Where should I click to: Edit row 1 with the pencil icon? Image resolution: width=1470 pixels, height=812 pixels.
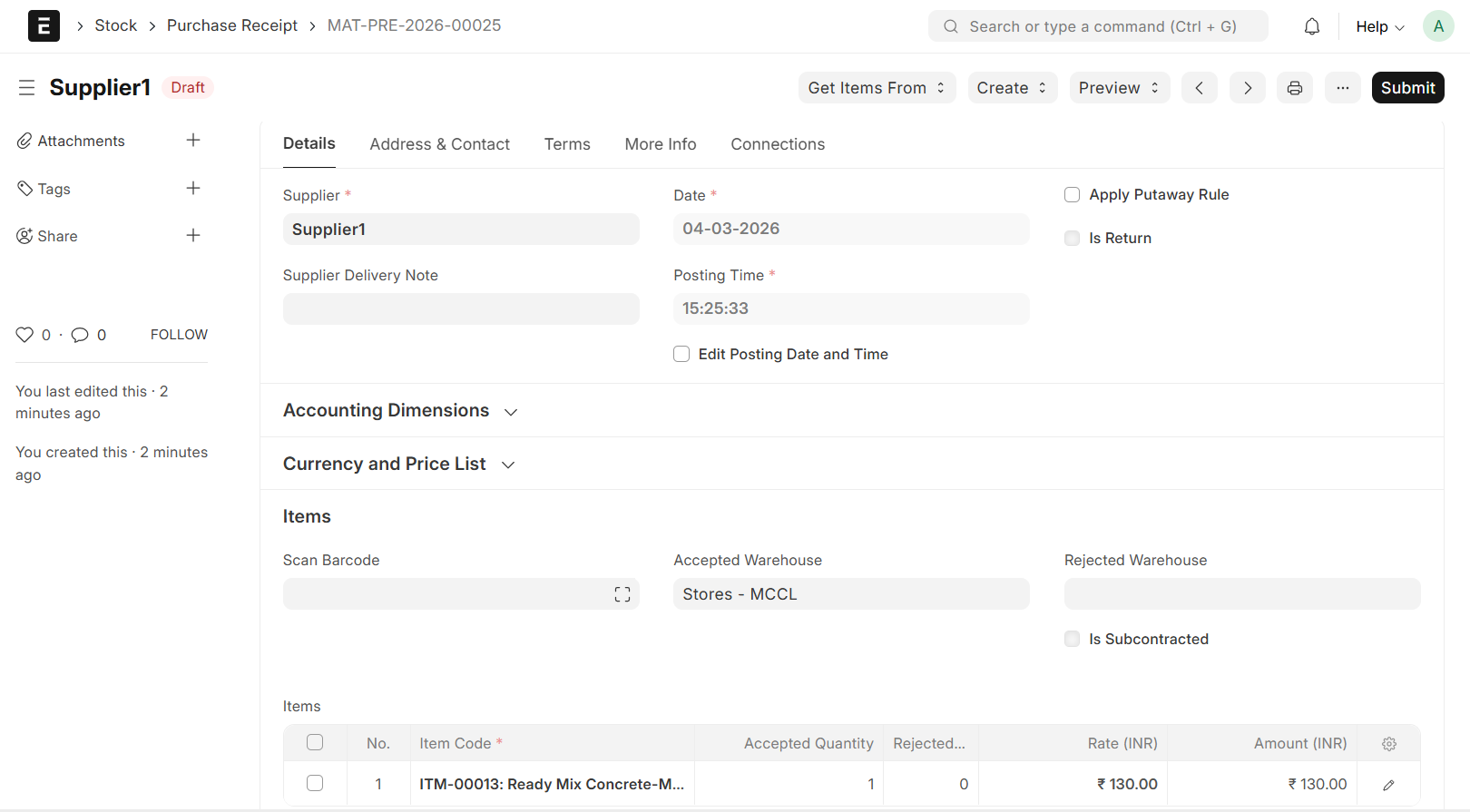pos(1388,785)
